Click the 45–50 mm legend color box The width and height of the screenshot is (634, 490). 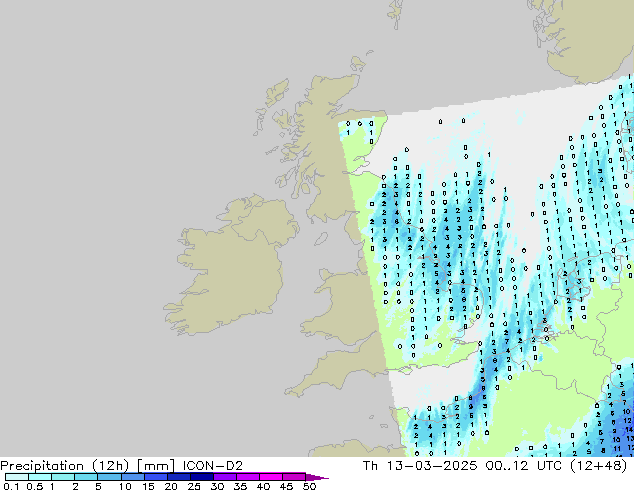click(x=294, y=477)
